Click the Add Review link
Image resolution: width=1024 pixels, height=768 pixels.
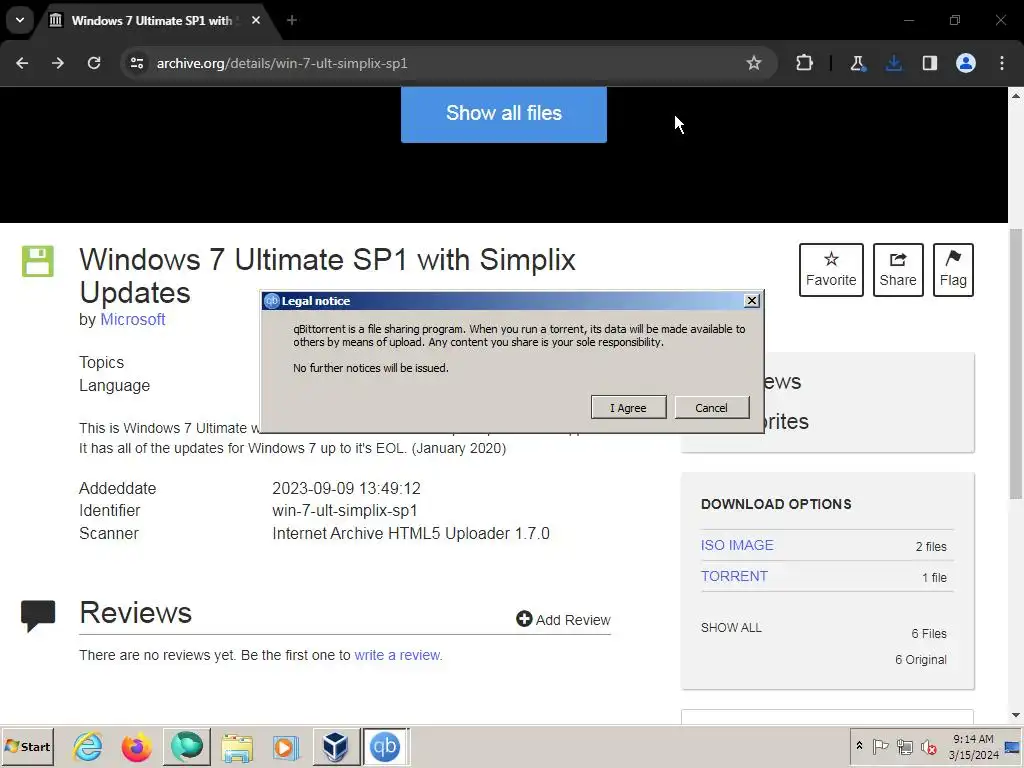point(563,619)
